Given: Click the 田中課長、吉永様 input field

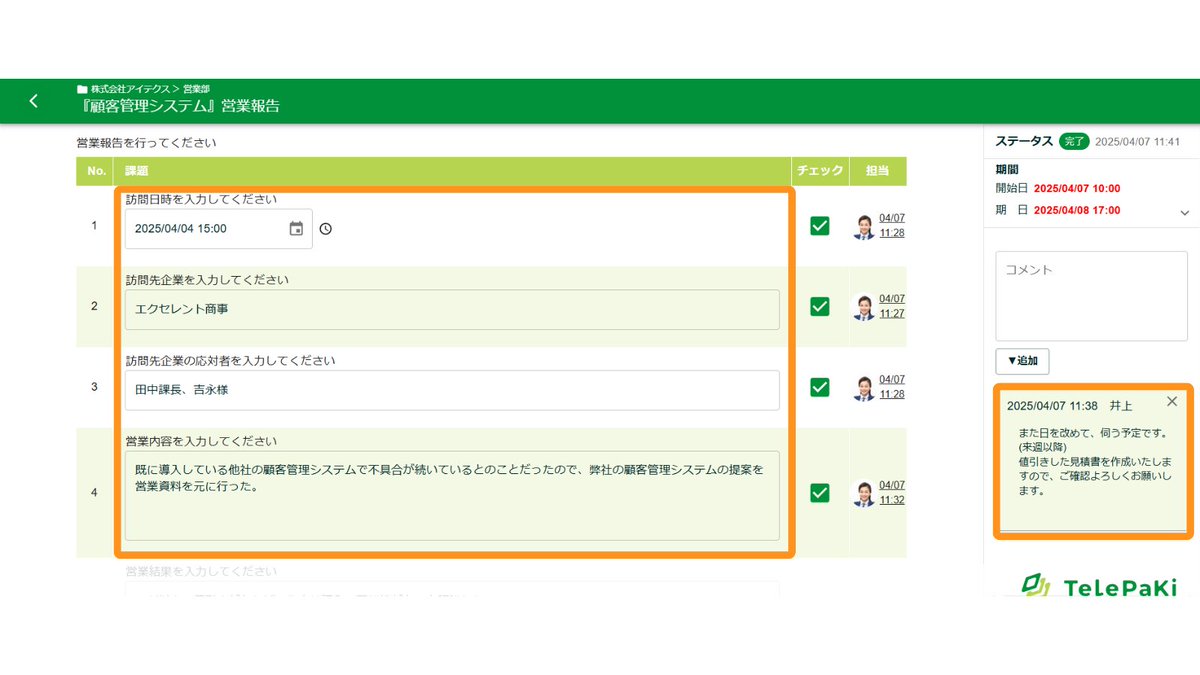Looking at the screenshot, I should [x=452, y=390].
